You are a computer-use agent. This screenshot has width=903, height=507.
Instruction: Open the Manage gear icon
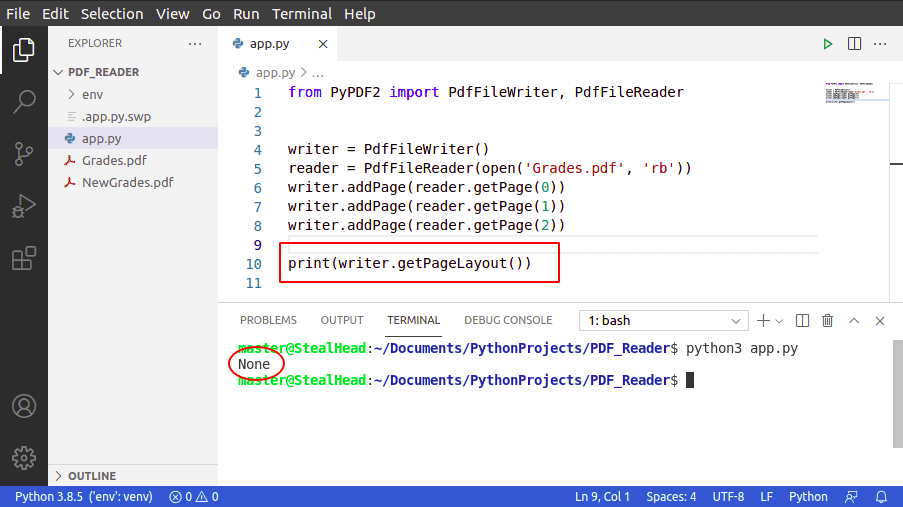pos(24,458)
